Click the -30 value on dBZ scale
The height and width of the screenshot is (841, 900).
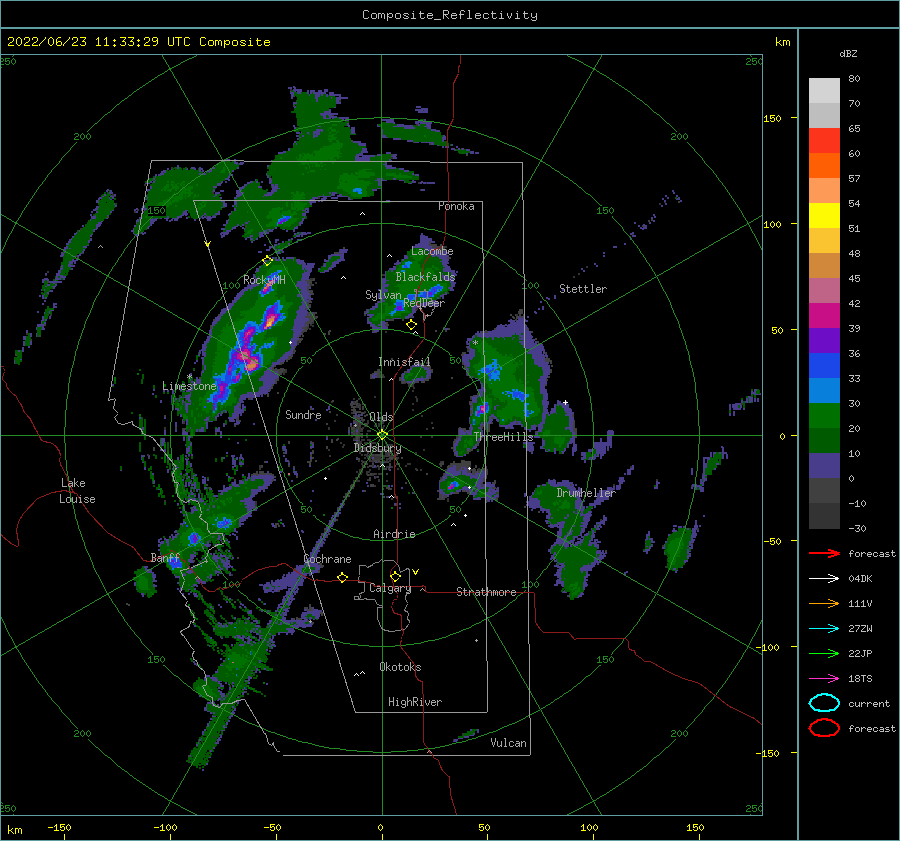tap(858, 528)
